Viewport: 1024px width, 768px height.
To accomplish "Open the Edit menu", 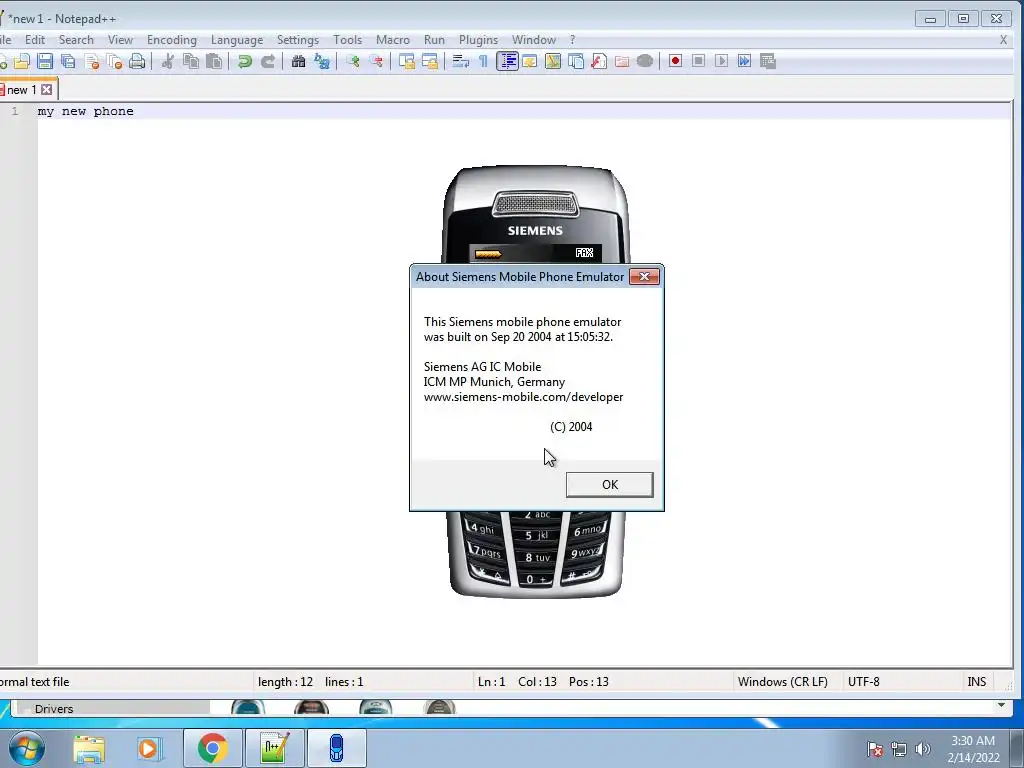I will 35,40.
